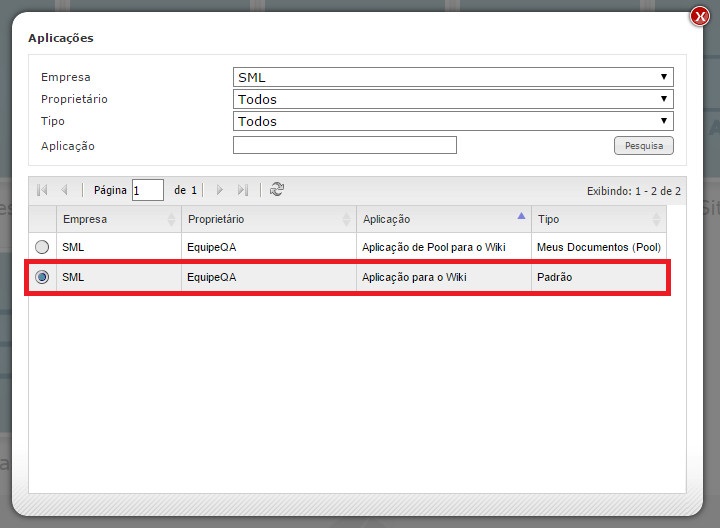The image size is (720, 528).
Task: Click the Aplicação text input field
Action: [x=344, y=146]
